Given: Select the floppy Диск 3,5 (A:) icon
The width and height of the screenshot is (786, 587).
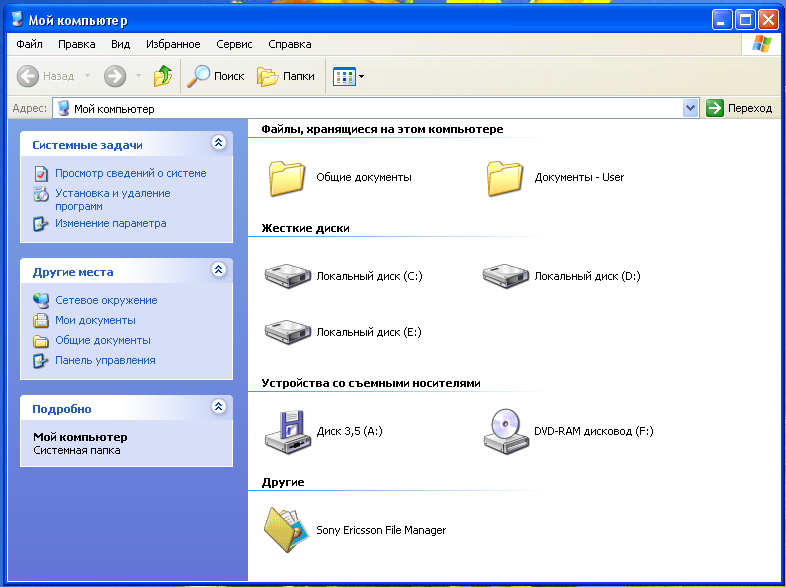Looking at the screenshot, I should coord(288,432).
